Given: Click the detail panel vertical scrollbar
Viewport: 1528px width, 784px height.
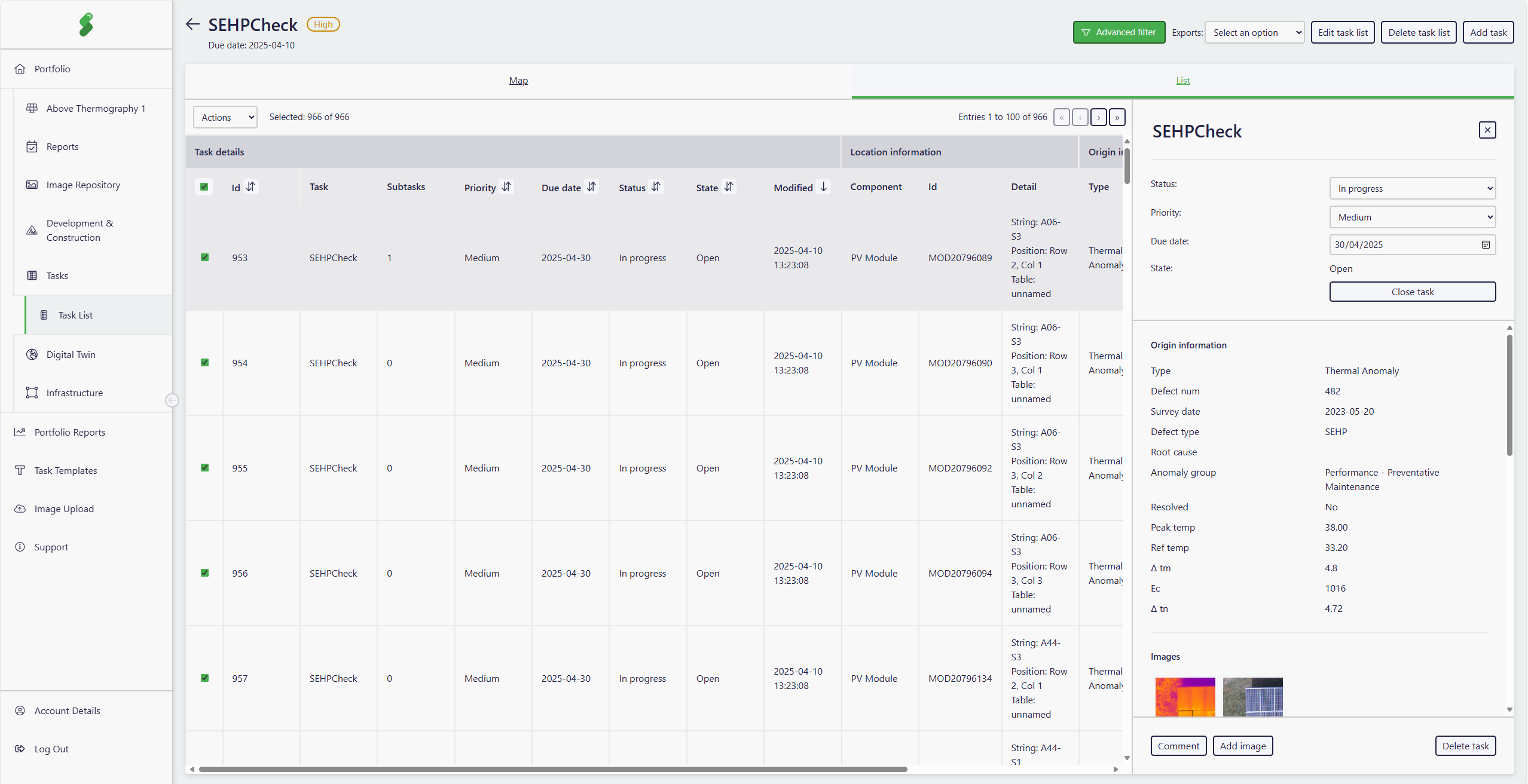Looking at the screenshot, I should tap(1509, 394).
